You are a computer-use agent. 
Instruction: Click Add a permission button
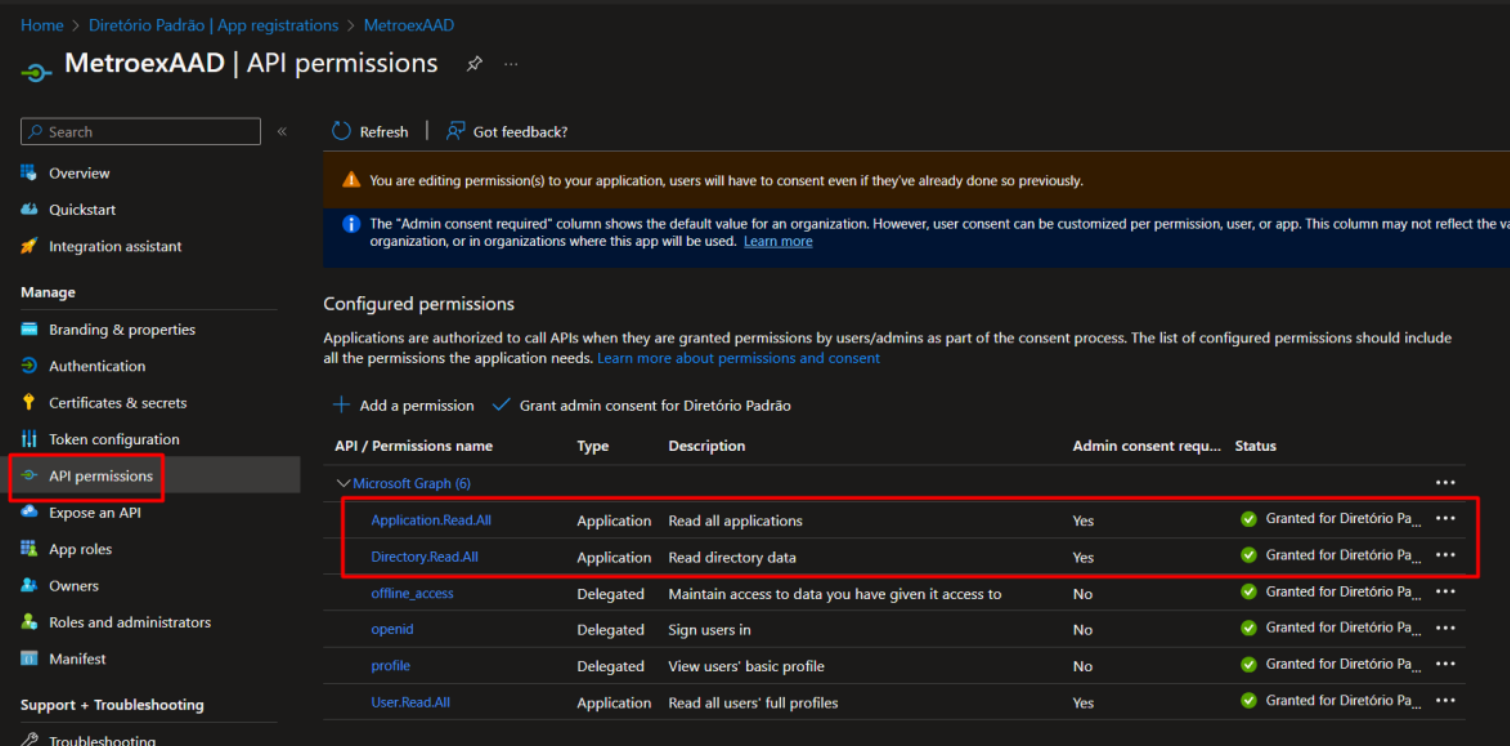point(403,405)
